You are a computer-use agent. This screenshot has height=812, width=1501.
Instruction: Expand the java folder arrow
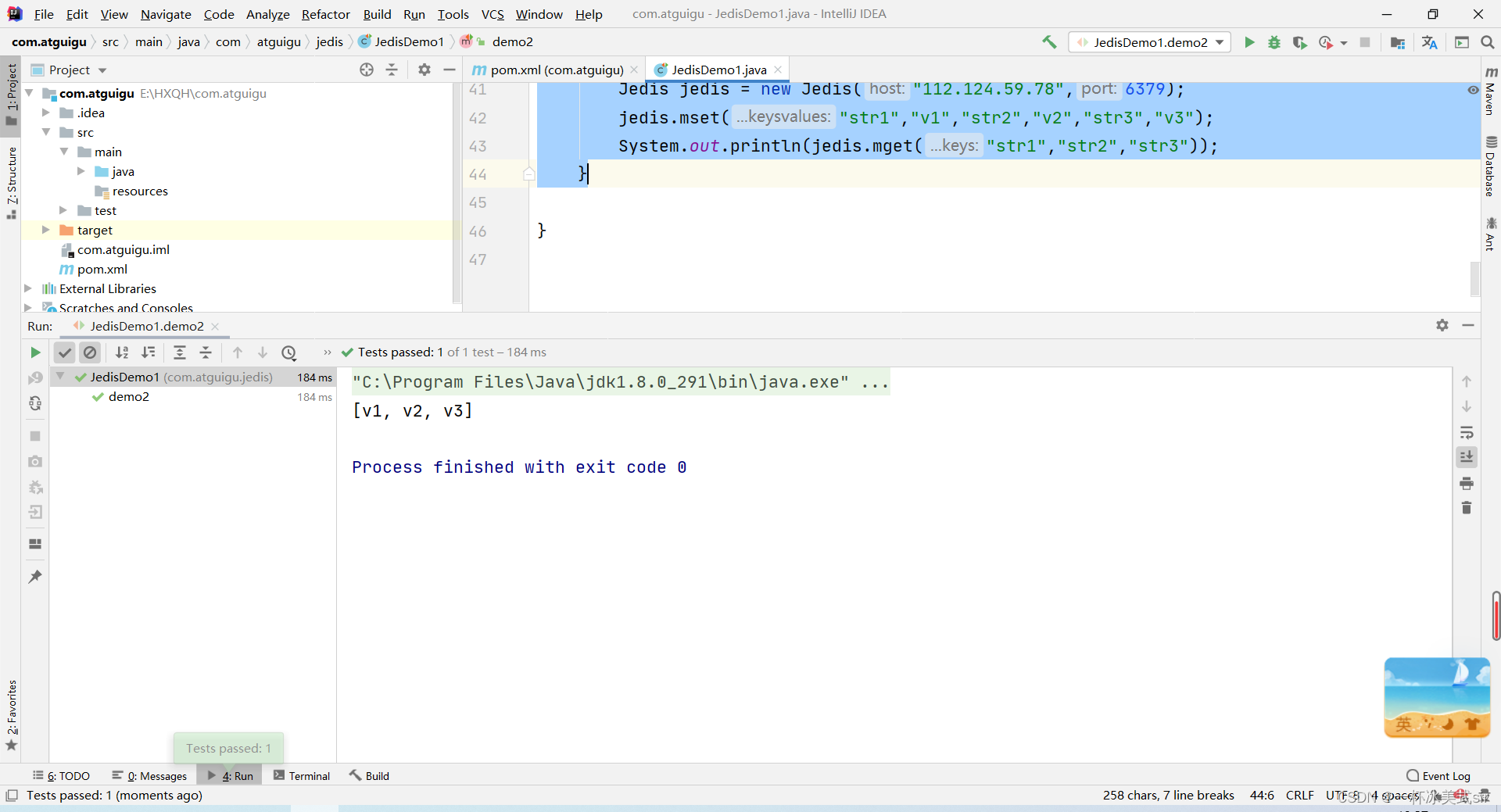(81, 171)
